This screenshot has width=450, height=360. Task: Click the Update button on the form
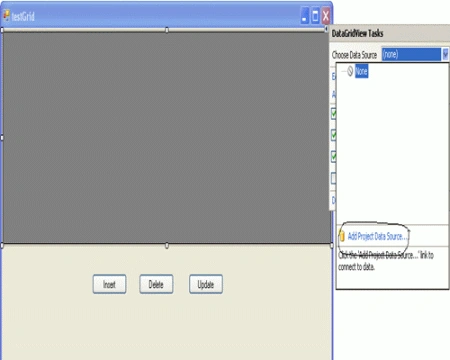pyautogui.click(x=206, y=284)
